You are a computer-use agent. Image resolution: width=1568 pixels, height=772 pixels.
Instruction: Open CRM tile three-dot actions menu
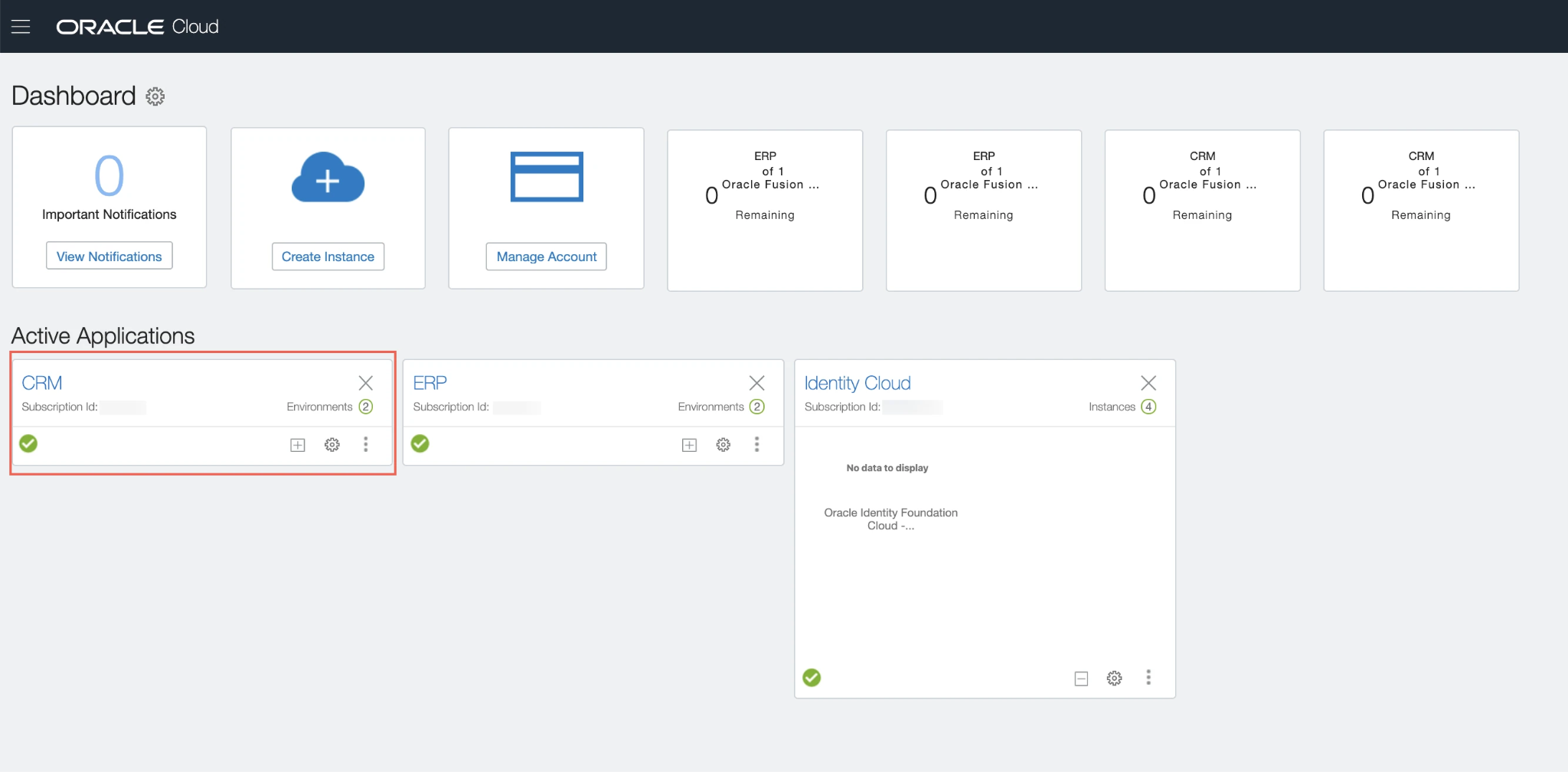click(x=366, y=444)
